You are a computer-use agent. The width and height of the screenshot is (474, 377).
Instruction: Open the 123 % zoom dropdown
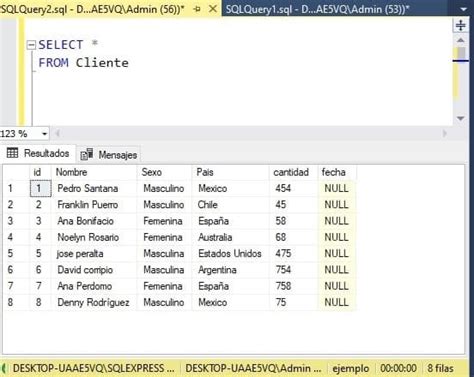(44, 134)
